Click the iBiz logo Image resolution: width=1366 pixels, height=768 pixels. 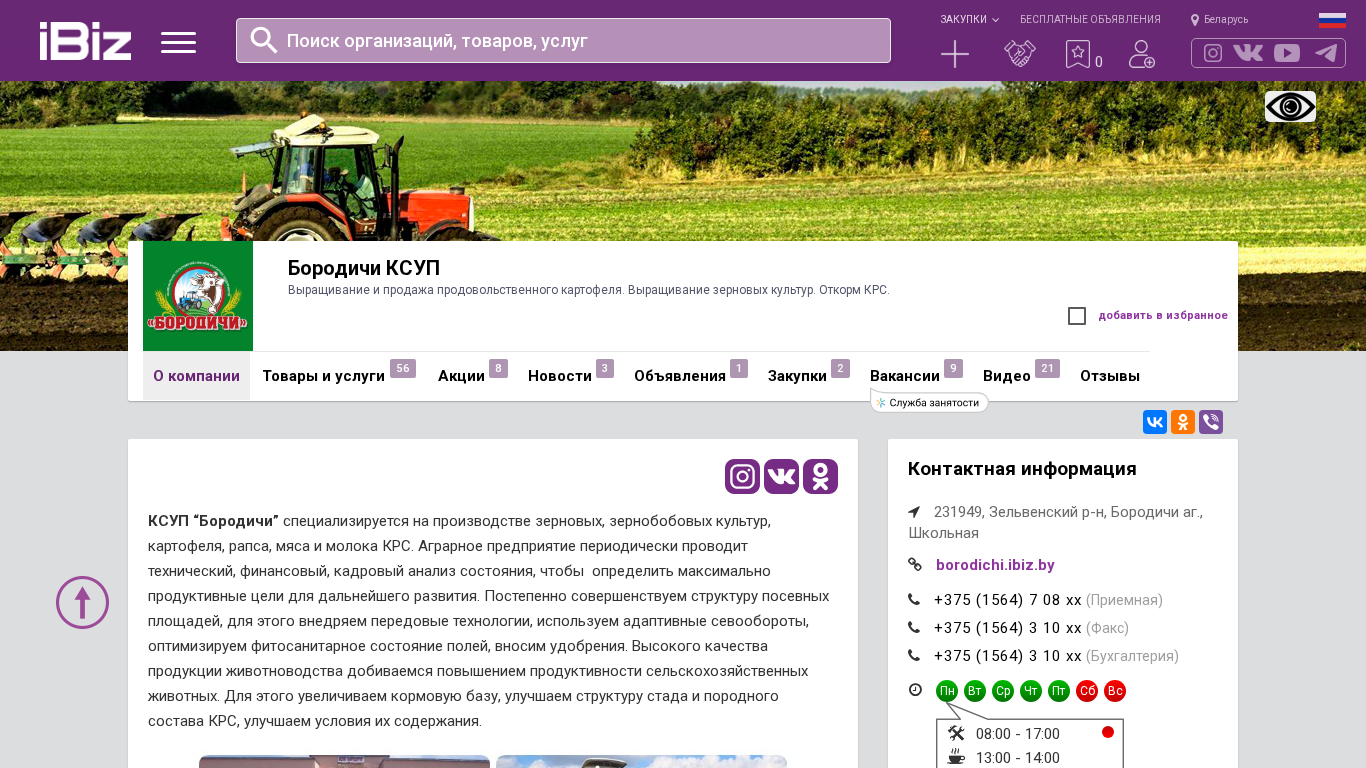(86, 41)
